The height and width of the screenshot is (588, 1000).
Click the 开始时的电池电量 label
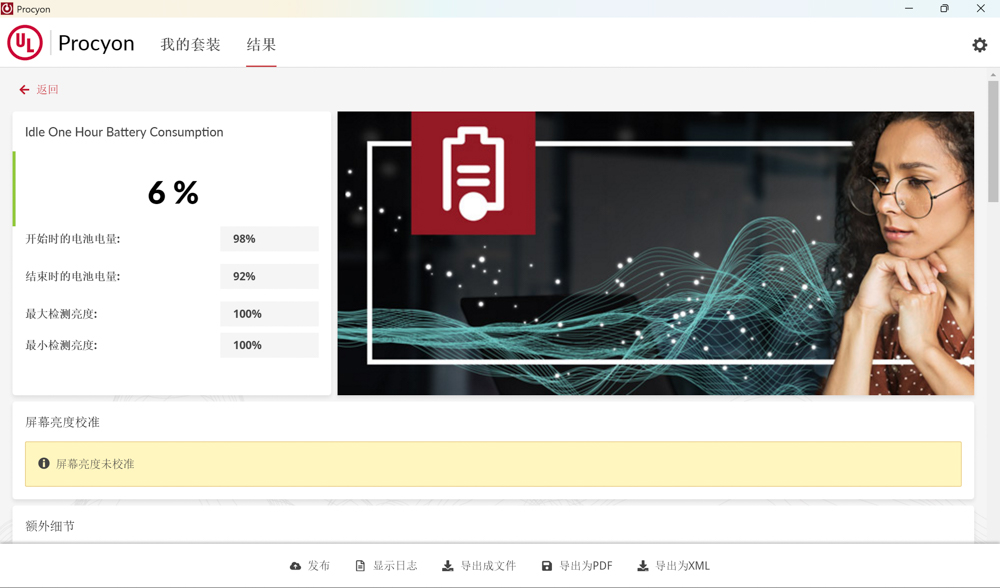[73, 239]
